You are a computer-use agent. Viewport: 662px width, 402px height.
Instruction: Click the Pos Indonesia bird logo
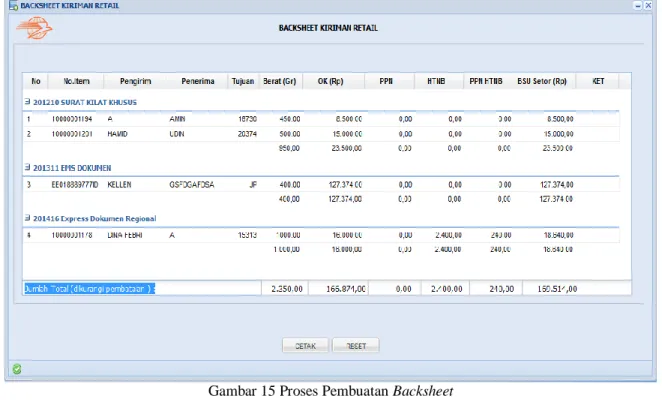tap(34, 28)
